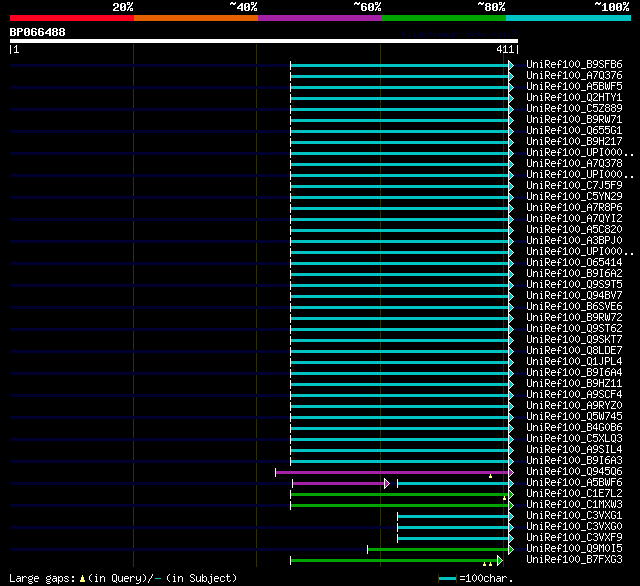
Task: Select the UniRef100_B9HZ11 label
Action: 574,384
